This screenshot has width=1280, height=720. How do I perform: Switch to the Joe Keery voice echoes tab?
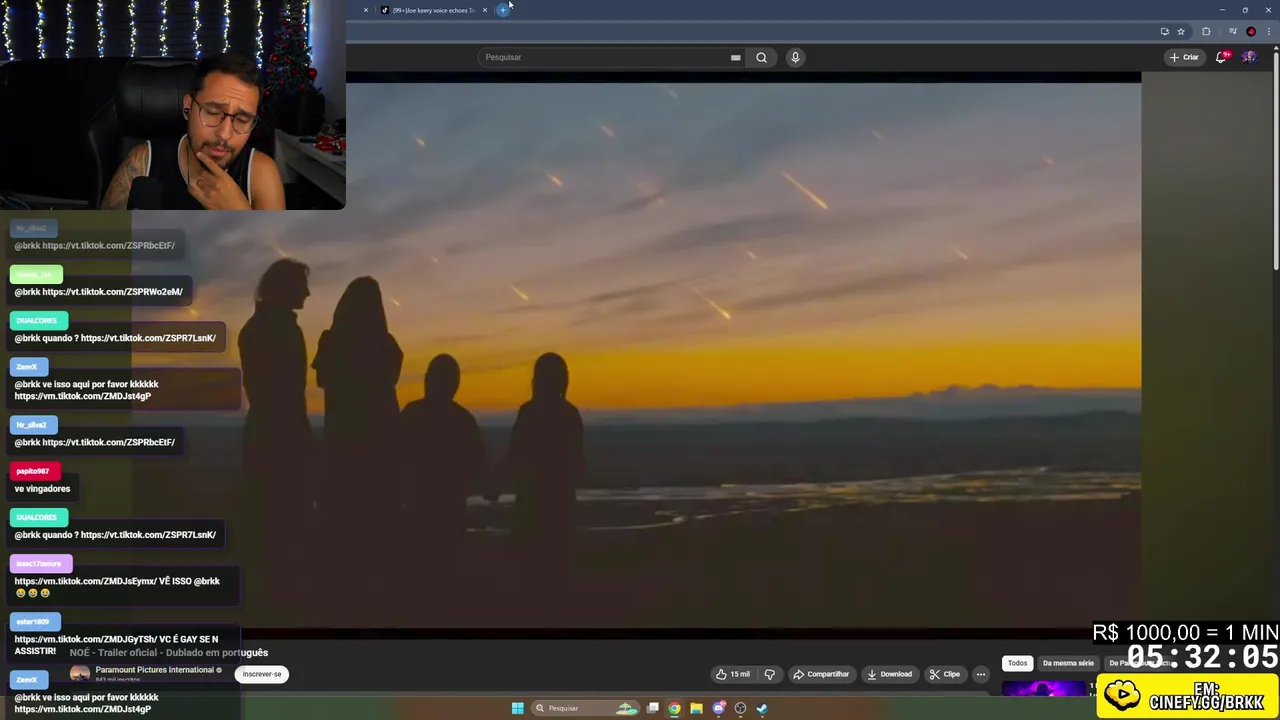[x=432, y=10]
